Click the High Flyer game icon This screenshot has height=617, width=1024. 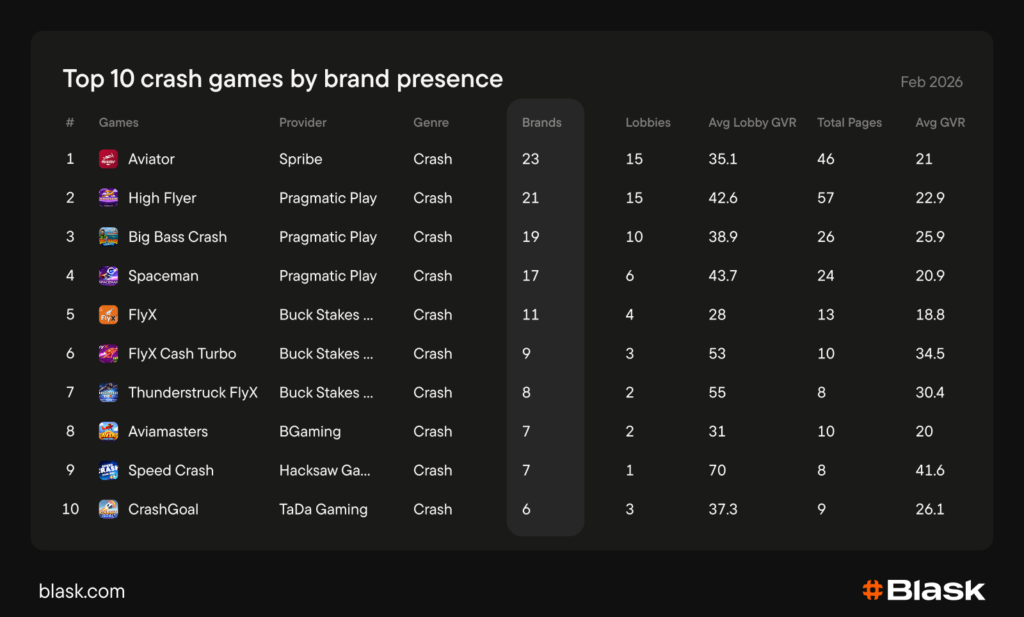108,198
